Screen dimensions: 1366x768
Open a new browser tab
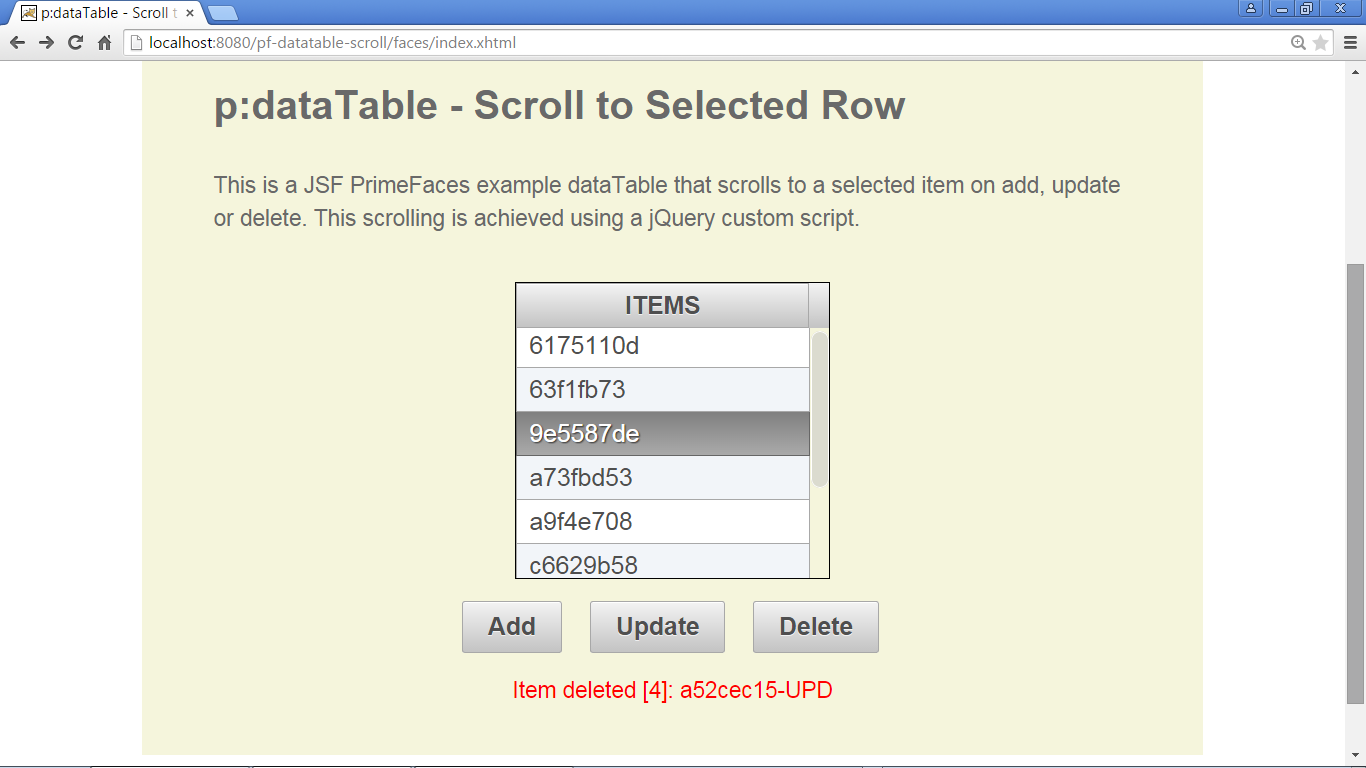222,13
